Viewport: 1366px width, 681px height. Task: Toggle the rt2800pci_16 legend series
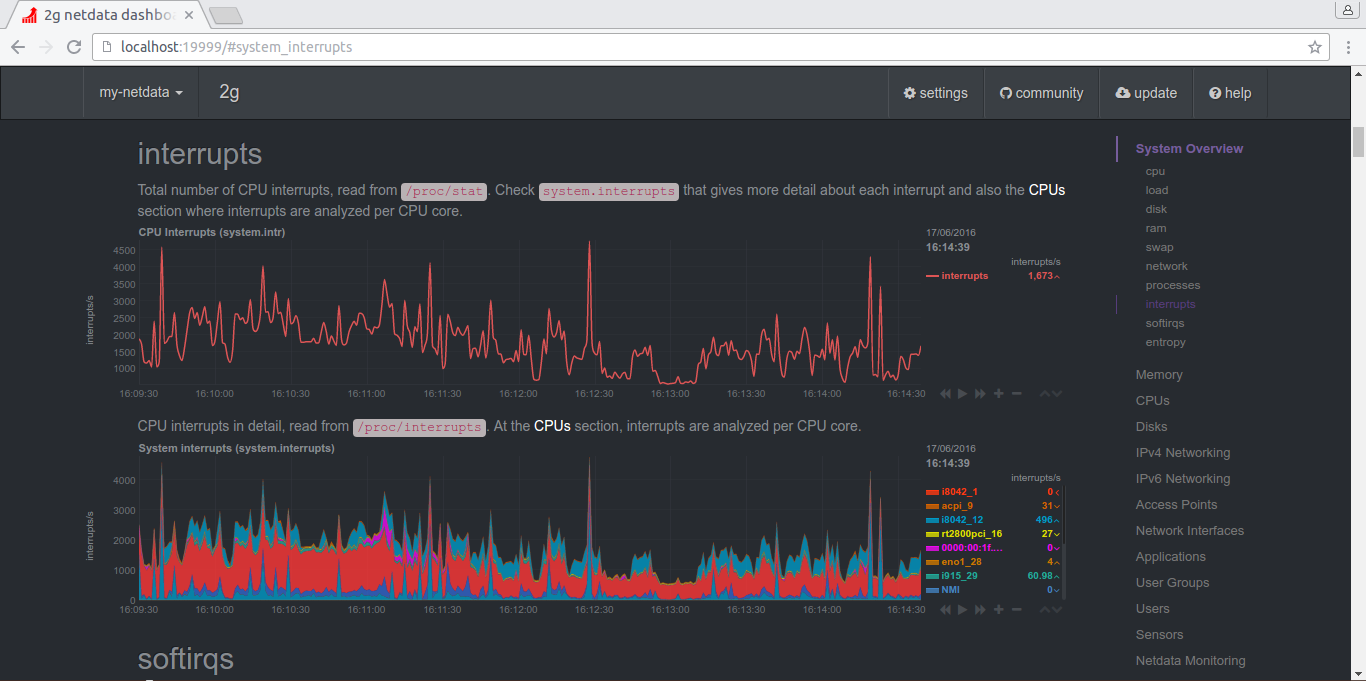964,534
